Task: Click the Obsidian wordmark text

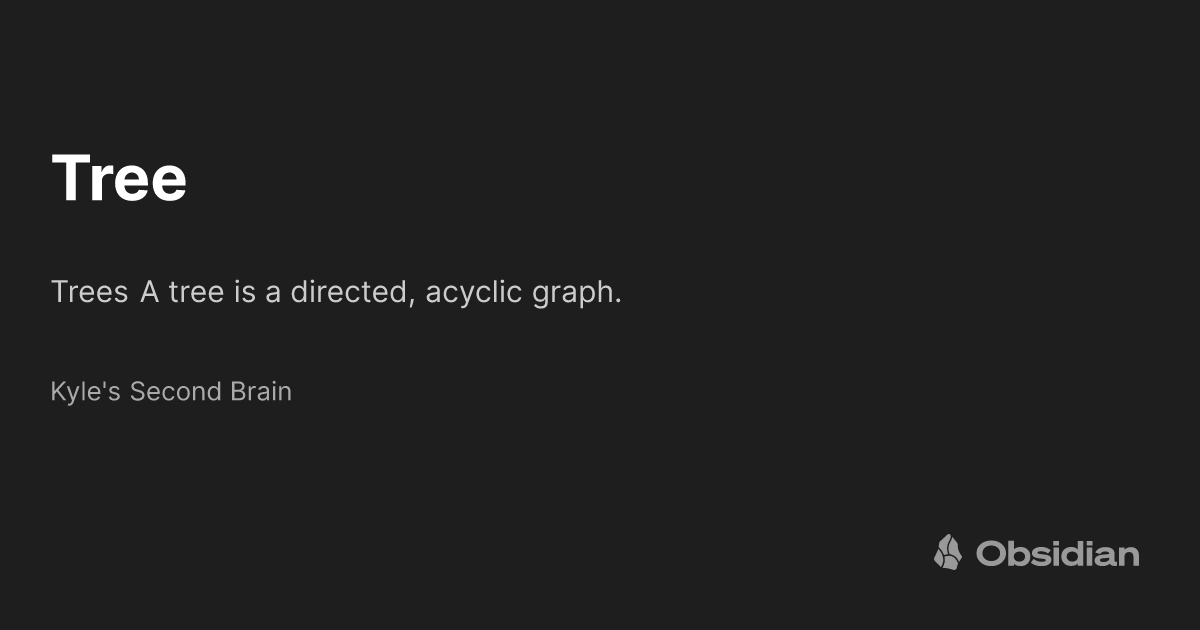Action: coord(1057,554)
